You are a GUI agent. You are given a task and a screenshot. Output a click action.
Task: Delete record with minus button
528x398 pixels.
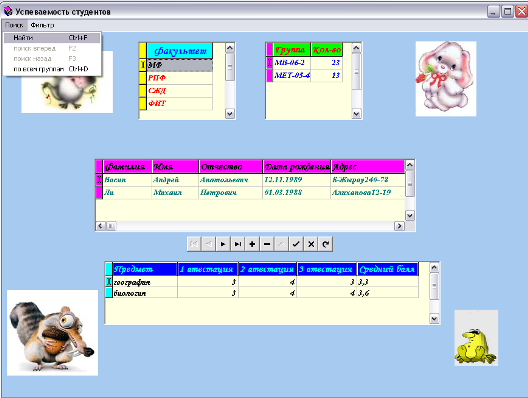click(x=267, y=244)
